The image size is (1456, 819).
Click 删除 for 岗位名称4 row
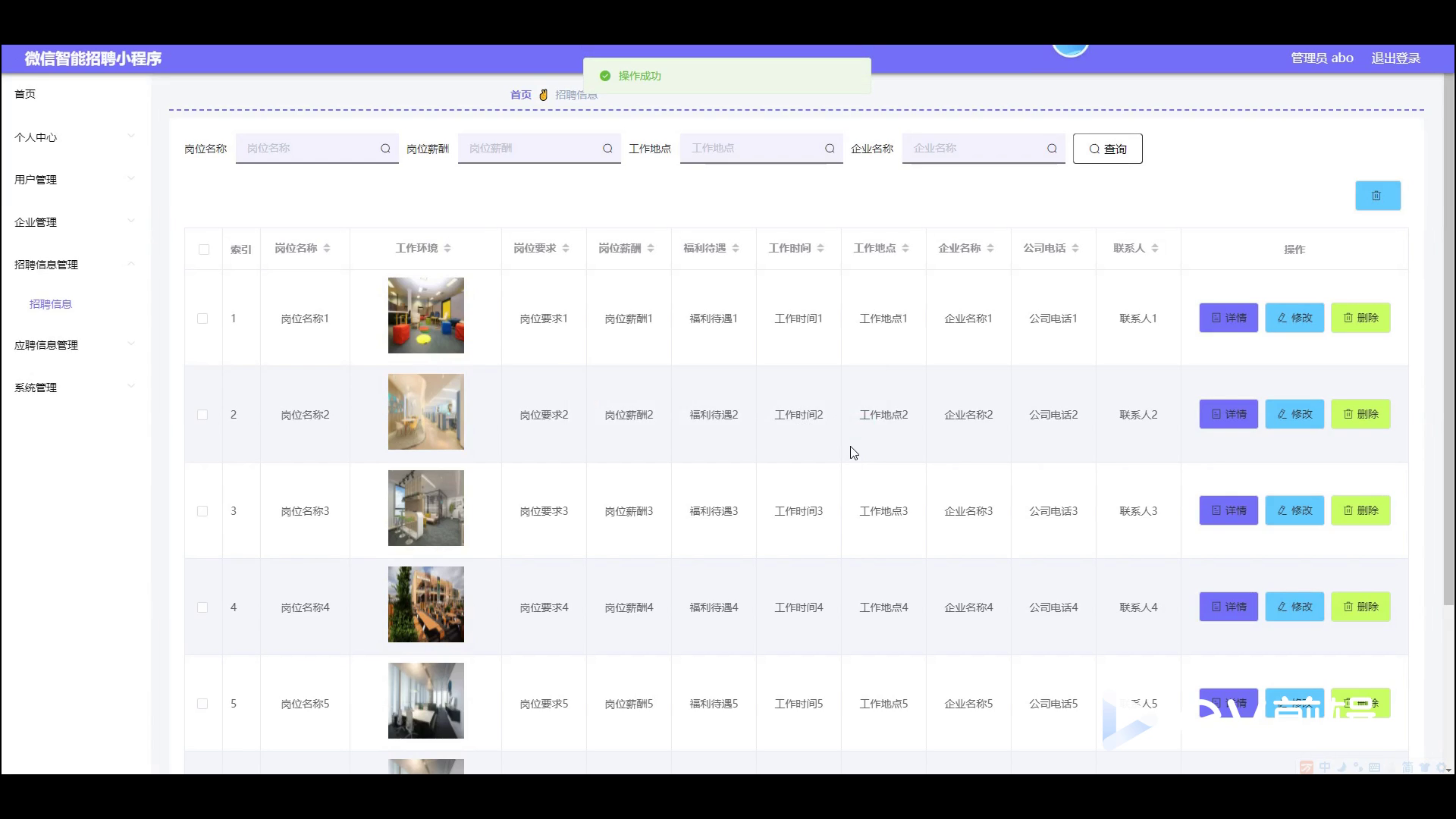1360,607
